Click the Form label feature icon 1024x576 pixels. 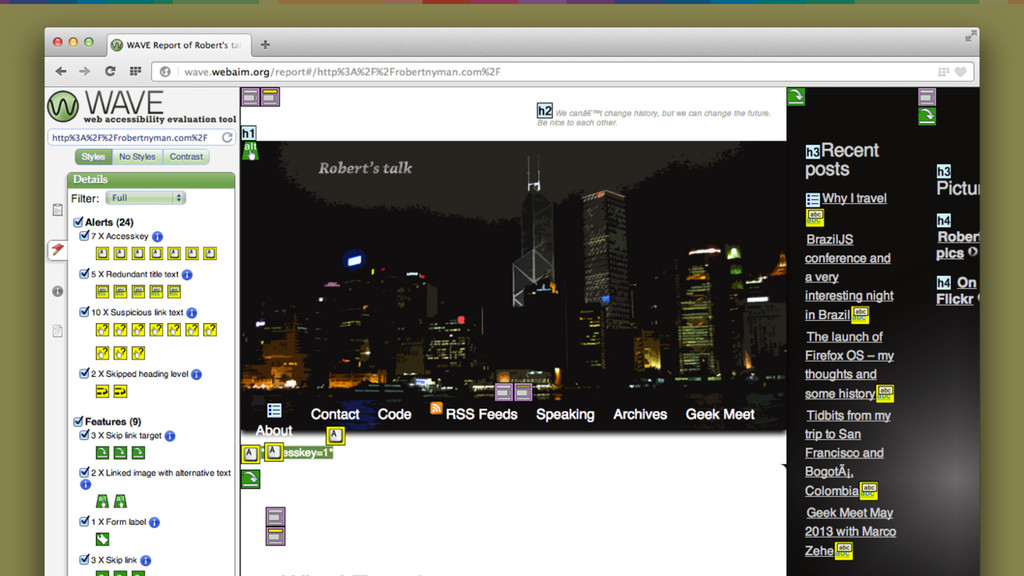click(x=103, y=539)
